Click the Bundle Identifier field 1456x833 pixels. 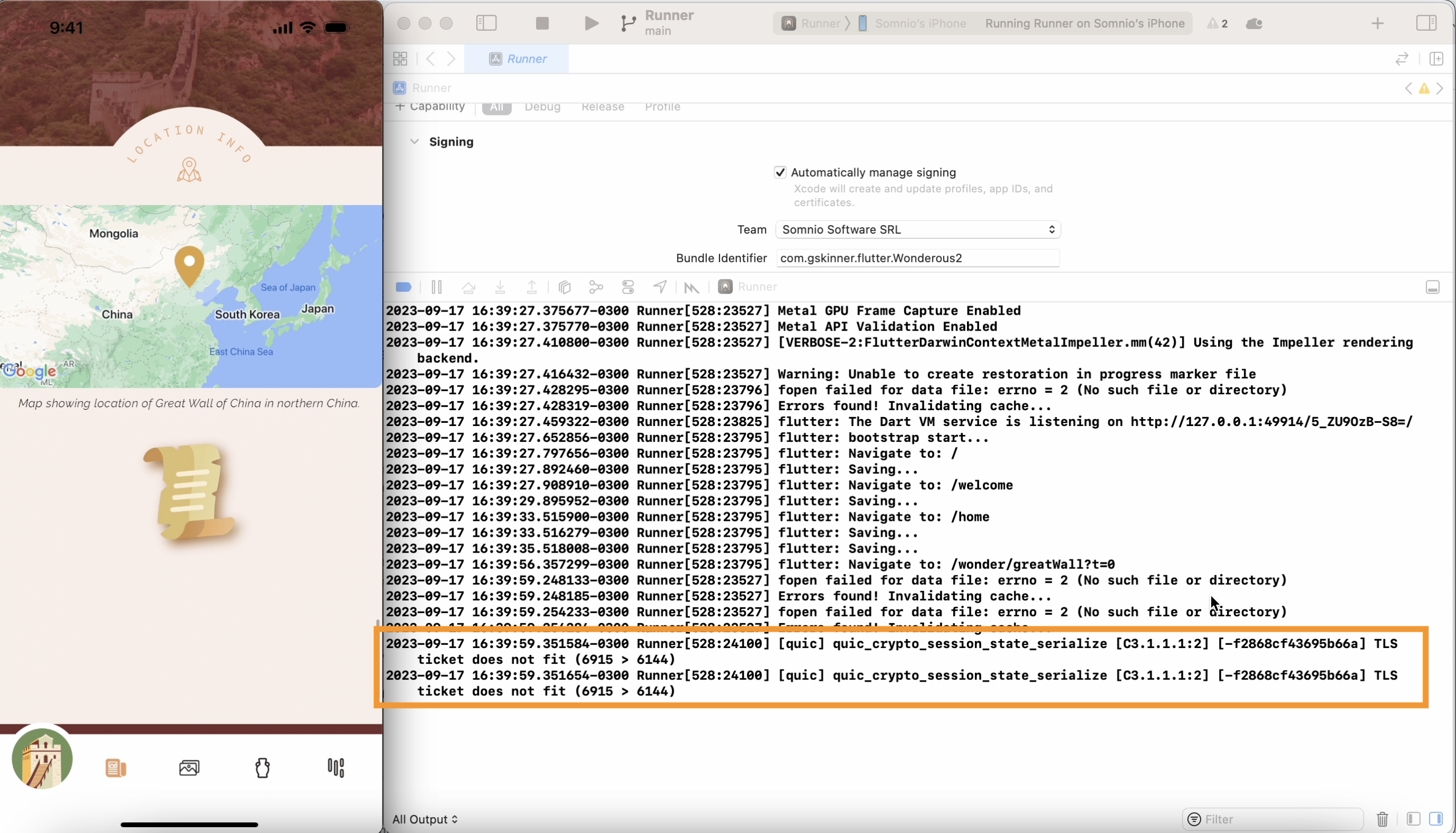point(917,258)
